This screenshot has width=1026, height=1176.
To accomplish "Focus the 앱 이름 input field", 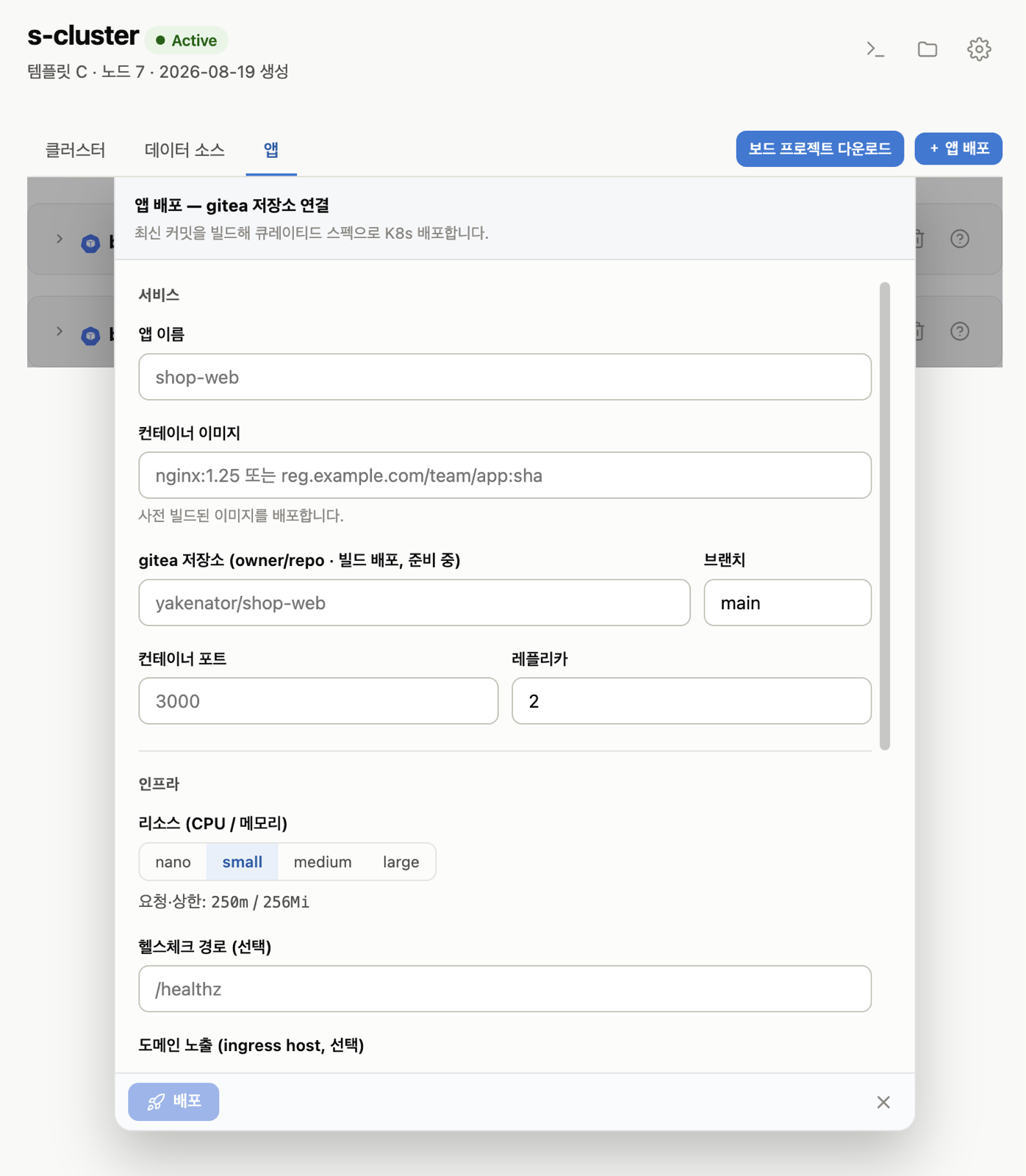I will pyautogui.click(x=505, y=377).
